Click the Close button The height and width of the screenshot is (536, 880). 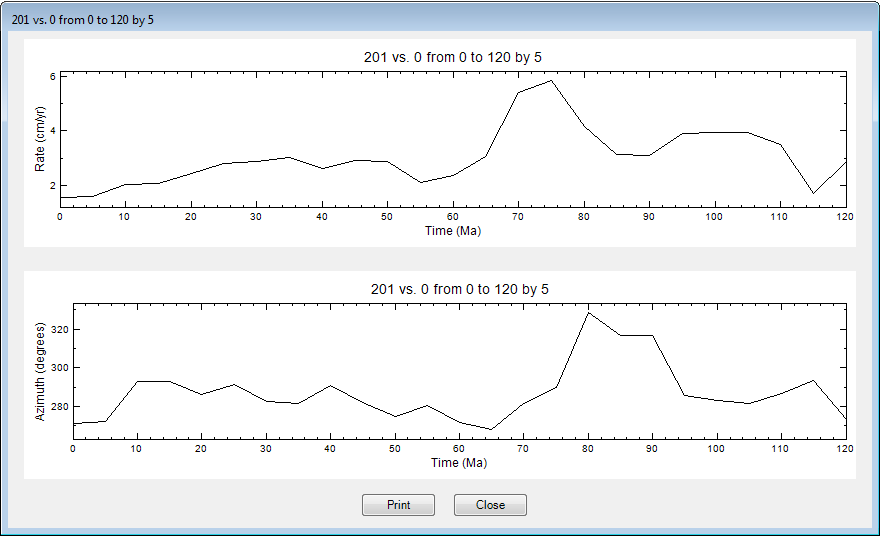point(490,505)
